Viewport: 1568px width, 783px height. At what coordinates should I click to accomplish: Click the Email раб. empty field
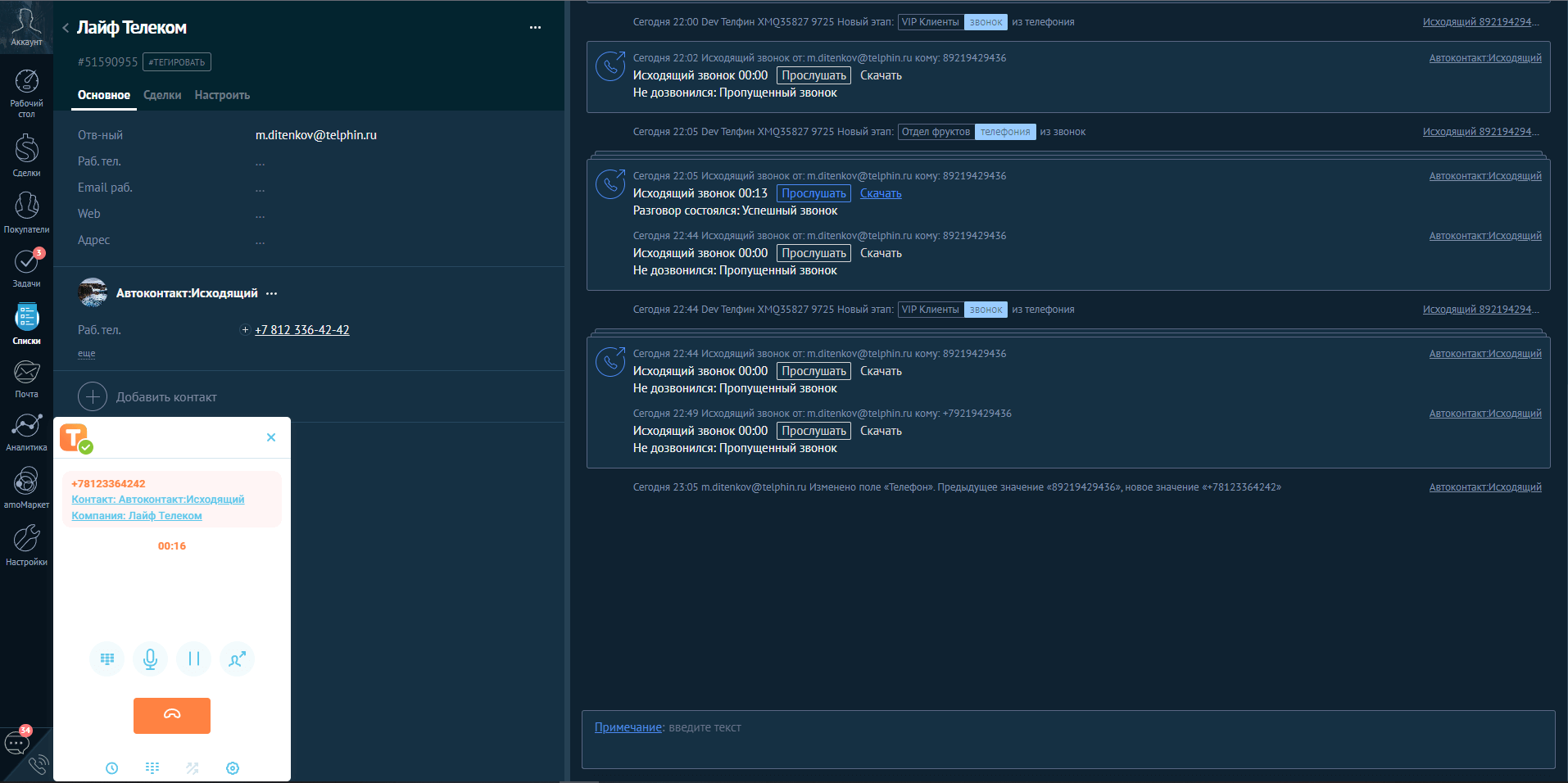pyautogui.click(x=260, y=188)
